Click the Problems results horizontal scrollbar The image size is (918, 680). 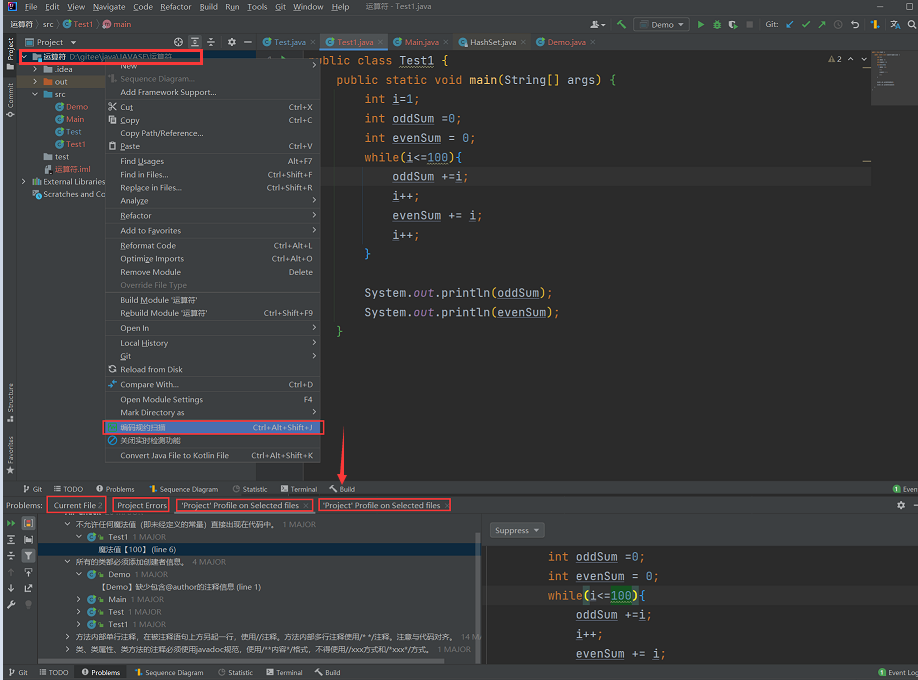[241, 661]
